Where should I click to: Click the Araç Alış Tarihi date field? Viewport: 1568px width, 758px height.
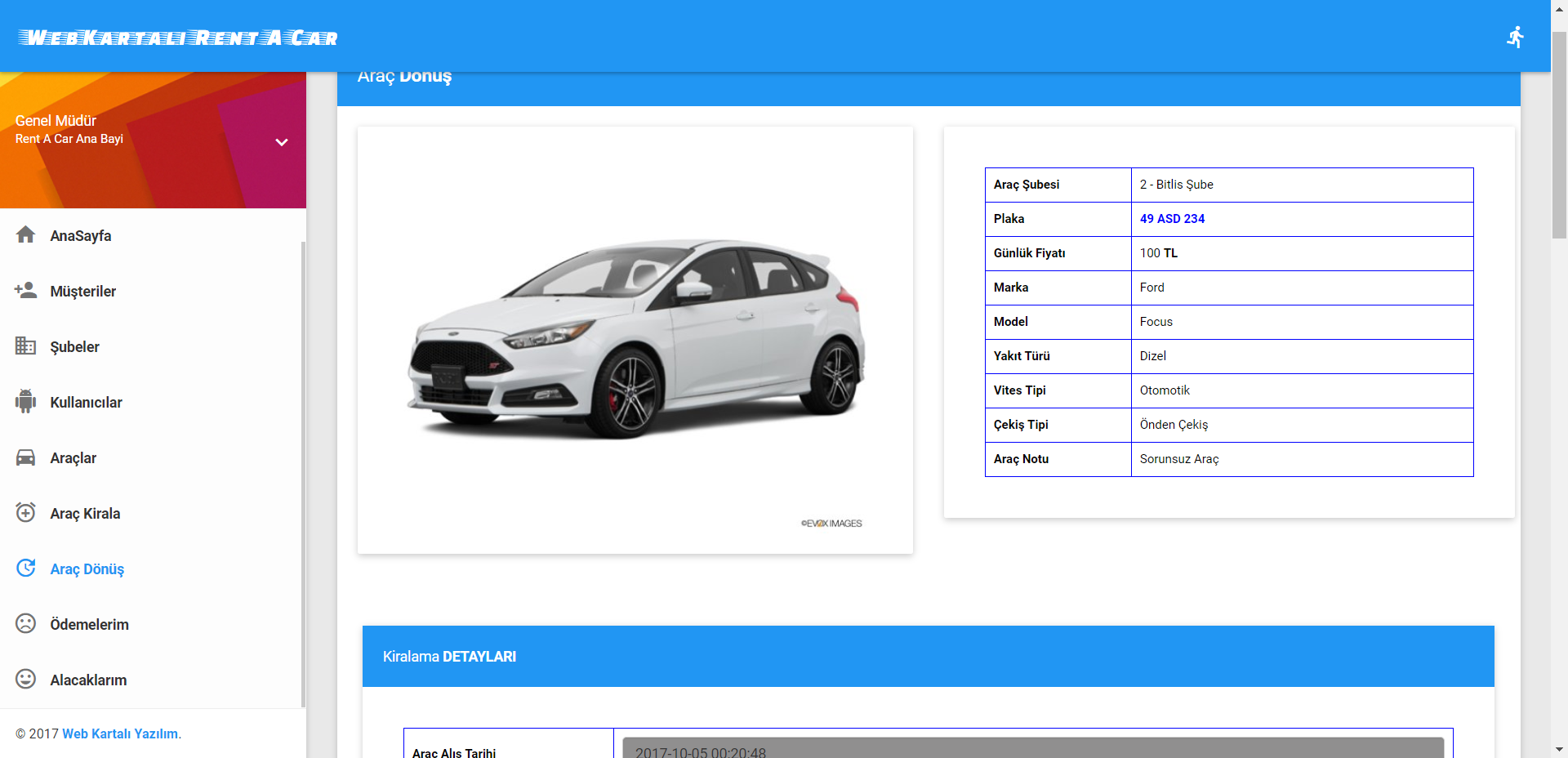1032,749
